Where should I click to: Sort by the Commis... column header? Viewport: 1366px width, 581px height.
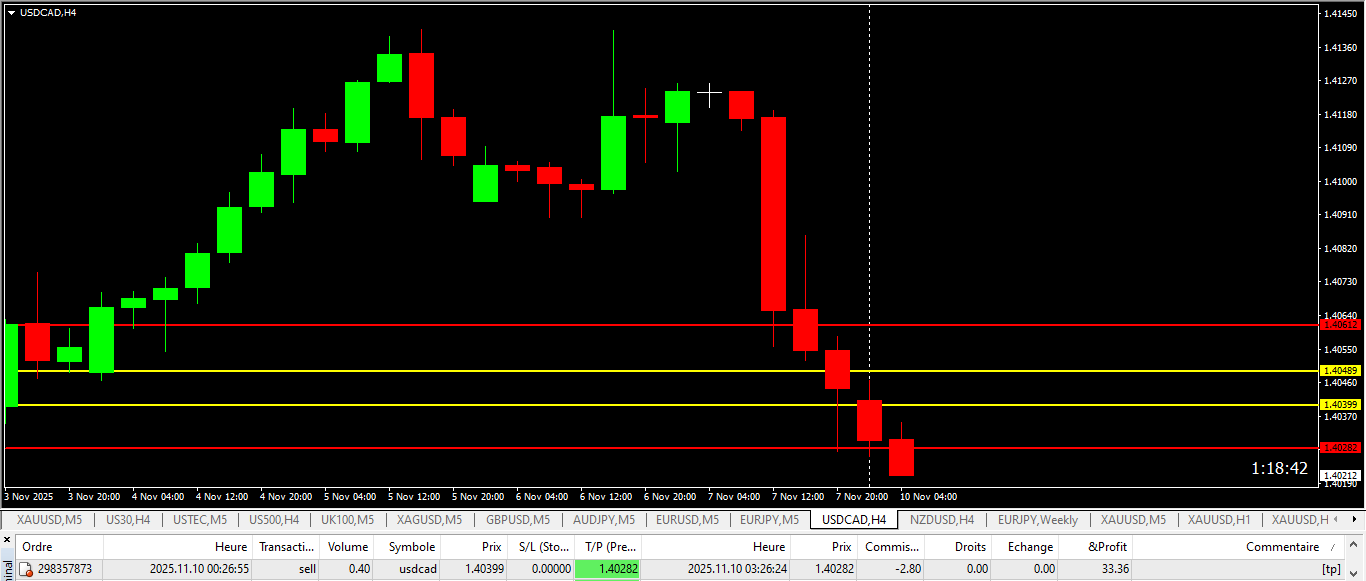pyautogui.click(x=891, y=547)
